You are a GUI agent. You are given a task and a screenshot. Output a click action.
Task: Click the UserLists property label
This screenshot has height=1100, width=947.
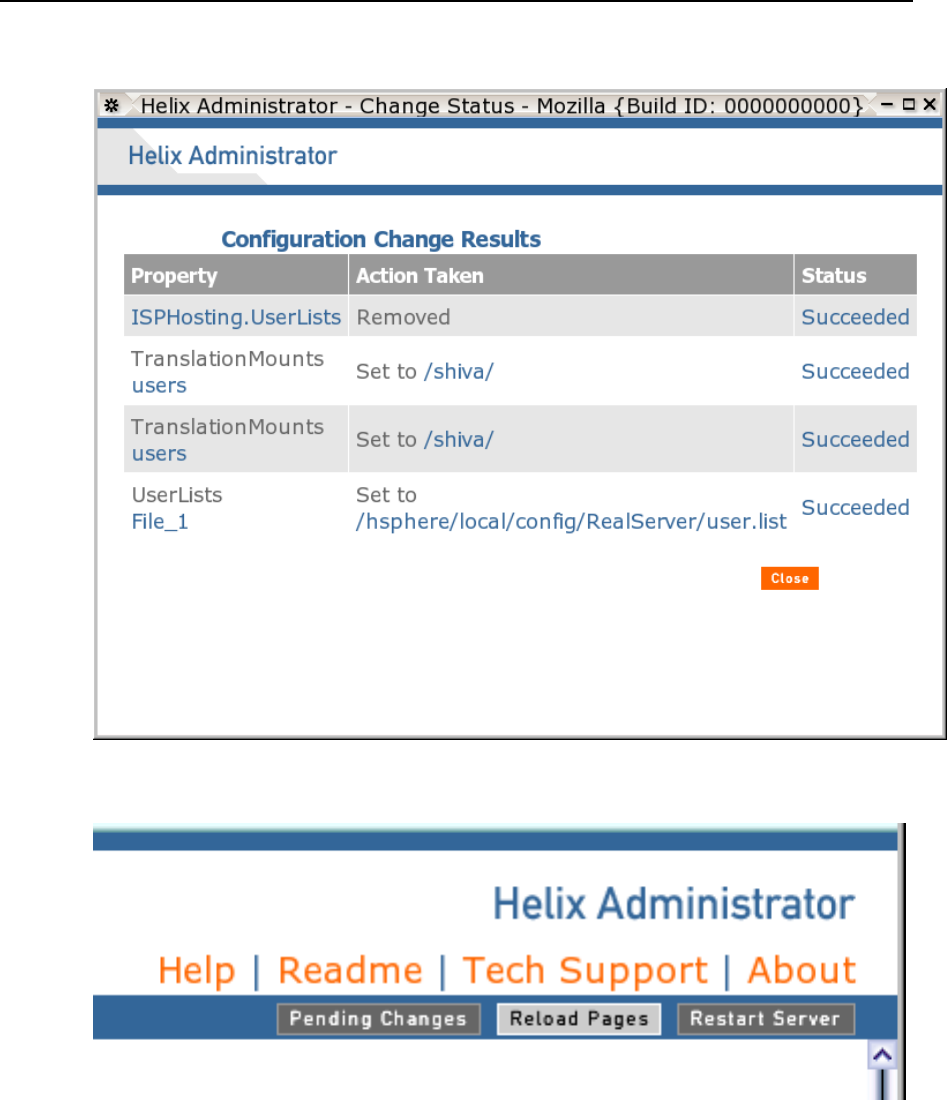(177, 495)
